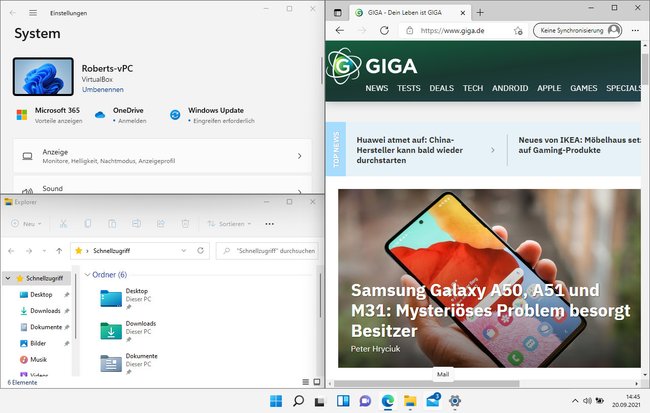The image size is (650, 413).
Task: Open Task View on the taskbar
Action: pyautogui.click(x=320, y=401)
